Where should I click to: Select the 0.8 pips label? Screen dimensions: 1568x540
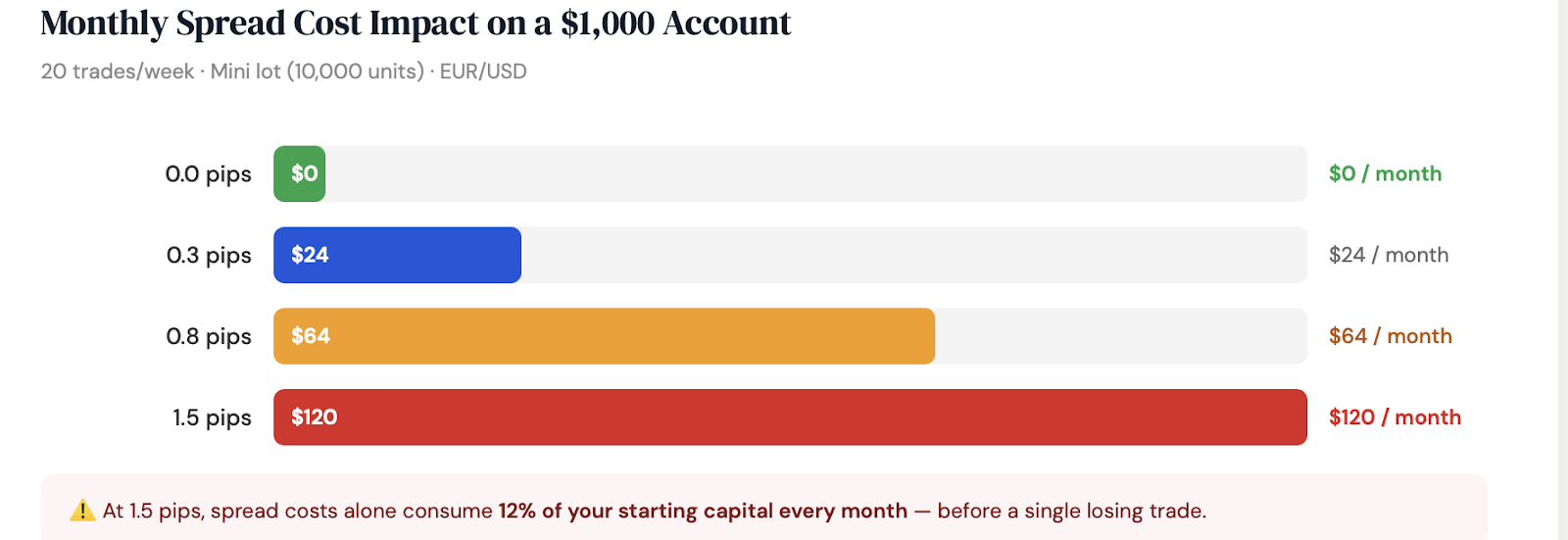pyautogui.click(x=209, y=337)
